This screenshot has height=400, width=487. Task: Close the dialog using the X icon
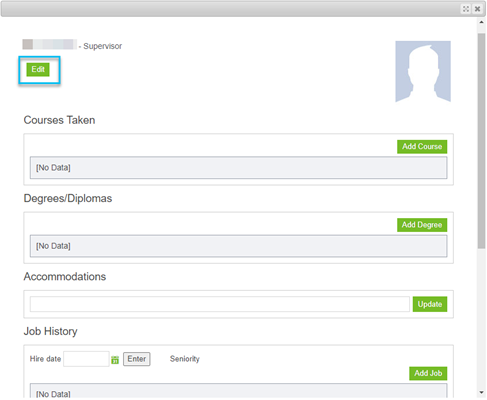coord(477,9)
